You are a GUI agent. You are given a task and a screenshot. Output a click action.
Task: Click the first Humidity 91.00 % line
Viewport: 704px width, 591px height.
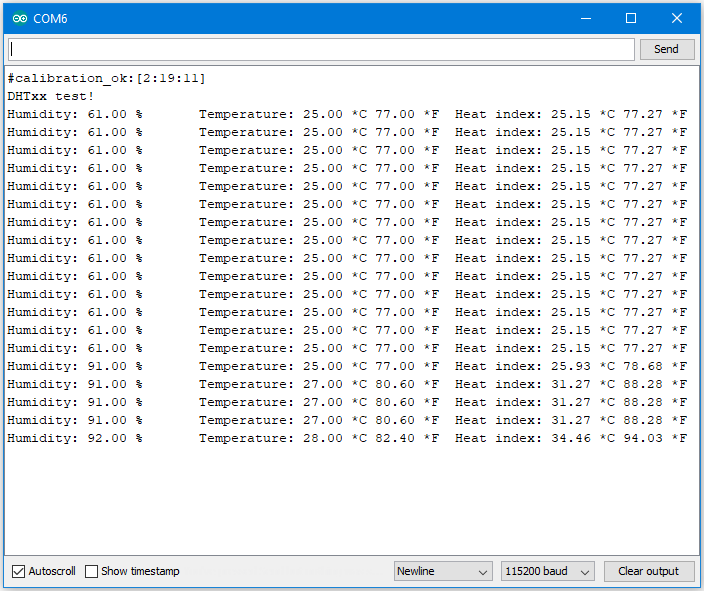75,366
